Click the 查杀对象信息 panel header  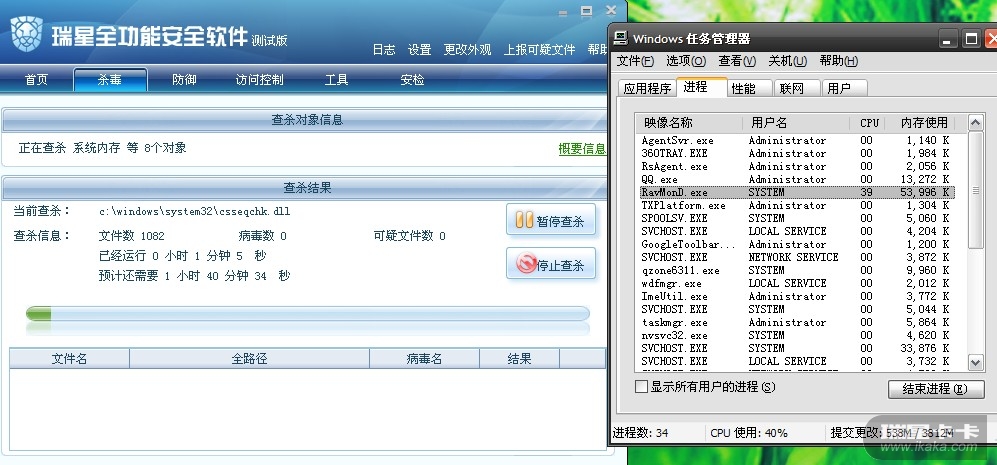307,120
